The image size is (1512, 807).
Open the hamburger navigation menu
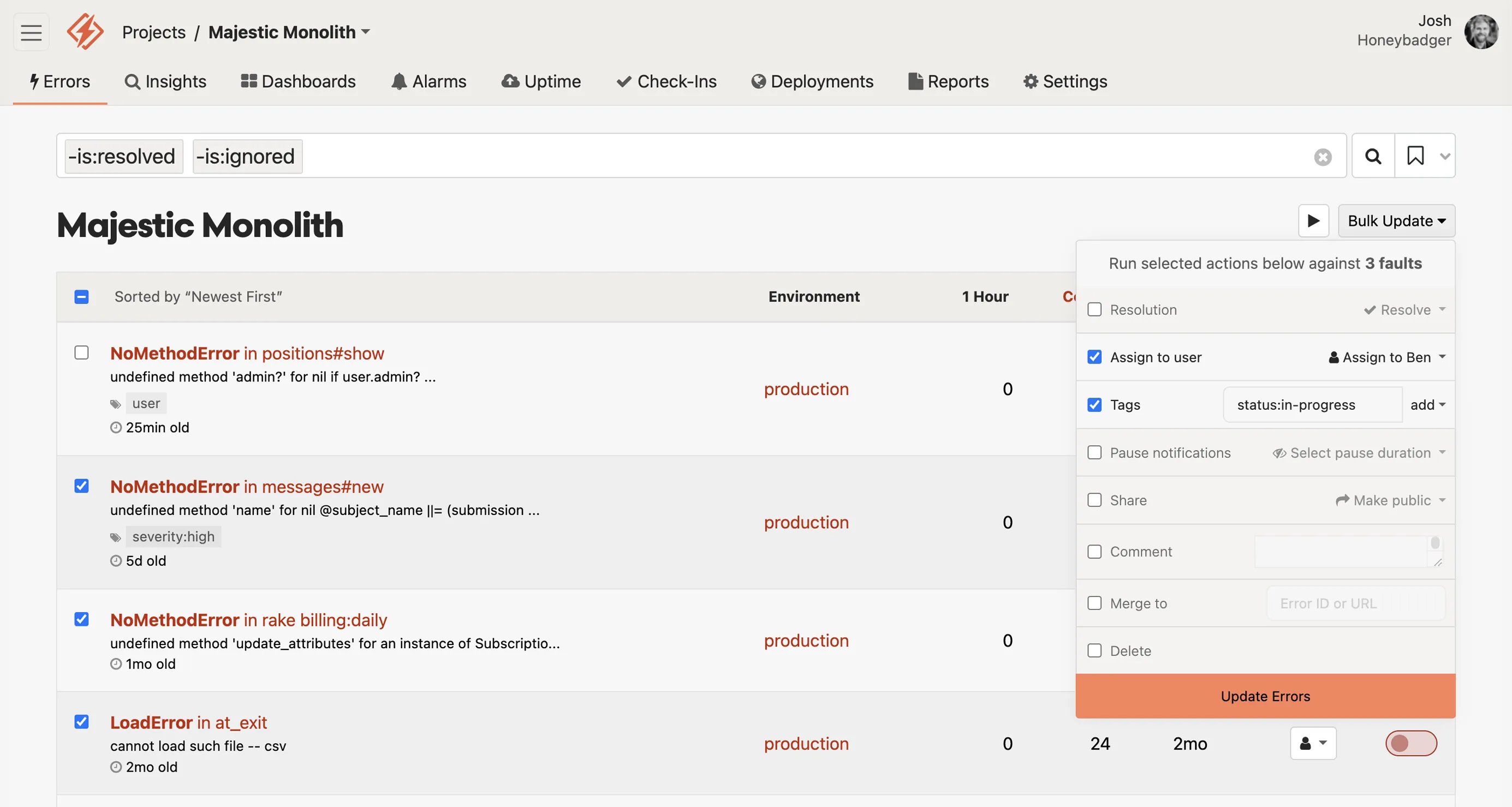(31, 32)
